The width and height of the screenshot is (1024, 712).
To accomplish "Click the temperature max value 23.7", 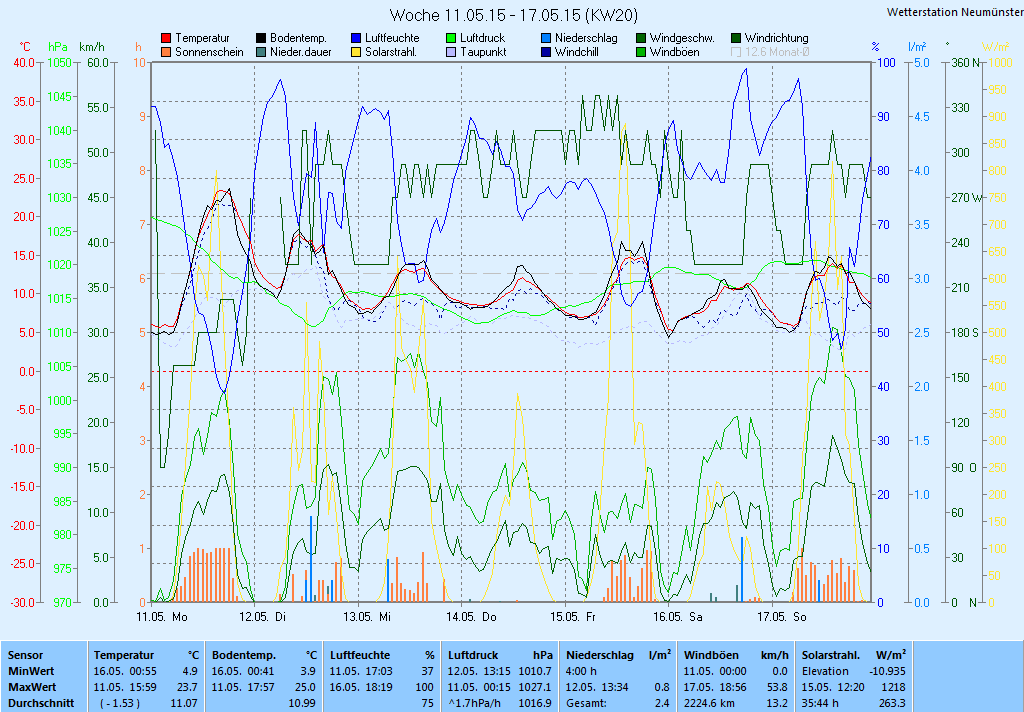I will click(187, 687).
